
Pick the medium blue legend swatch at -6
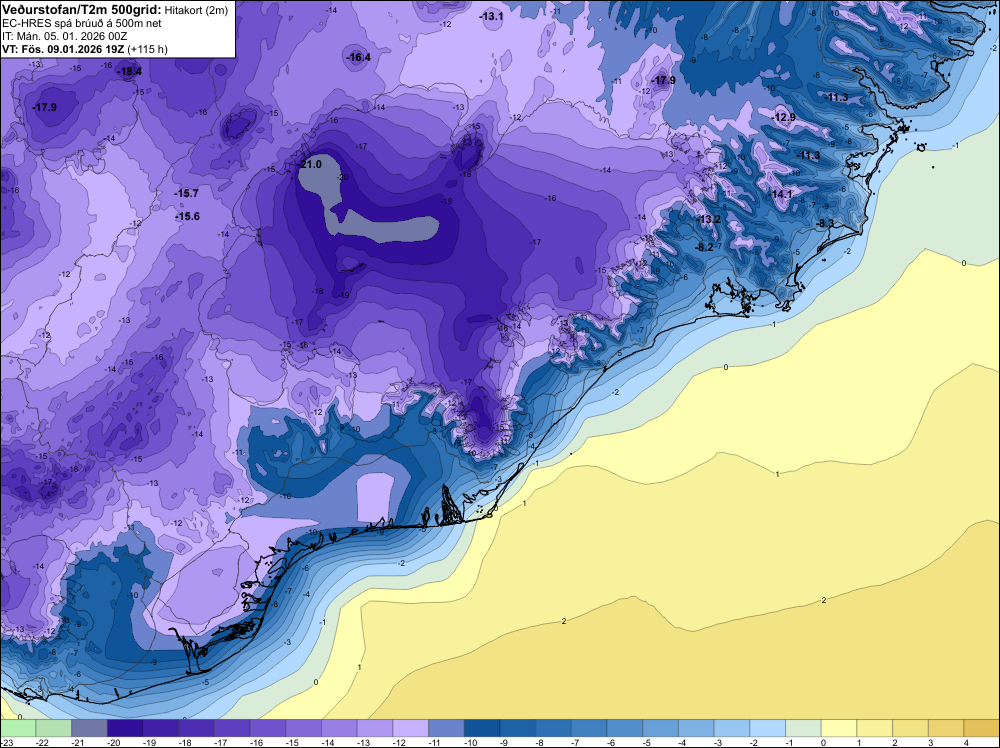point(625,727)
